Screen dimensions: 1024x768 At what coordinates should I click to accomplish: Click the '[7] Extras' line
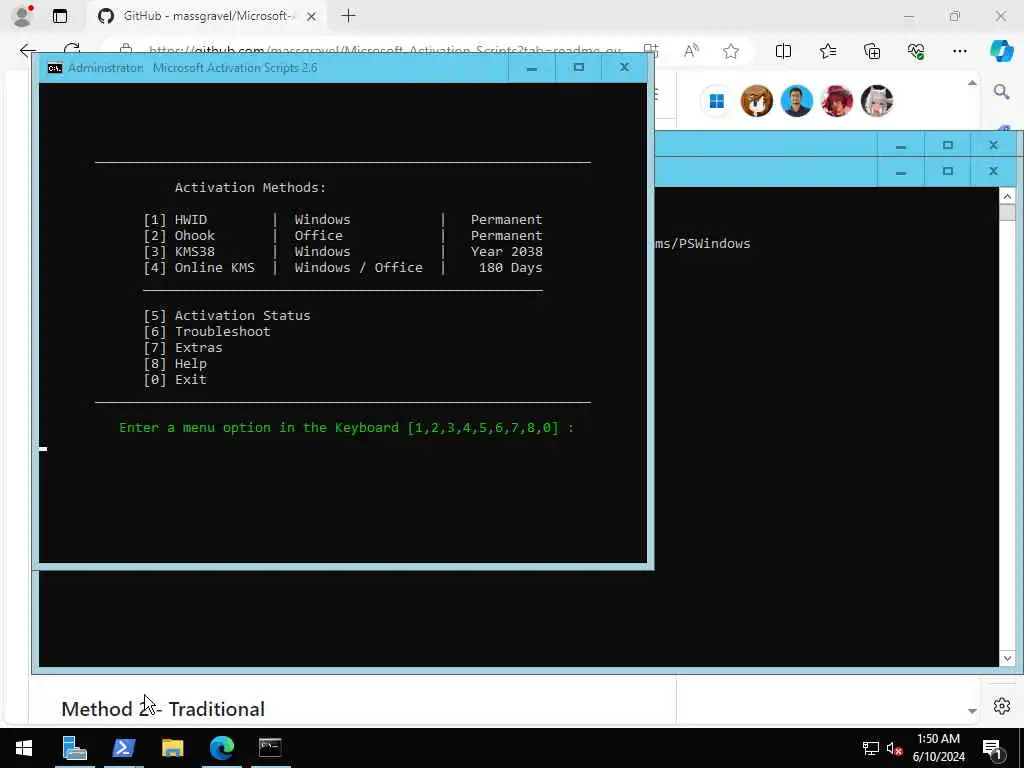click(x=183, y=347)
